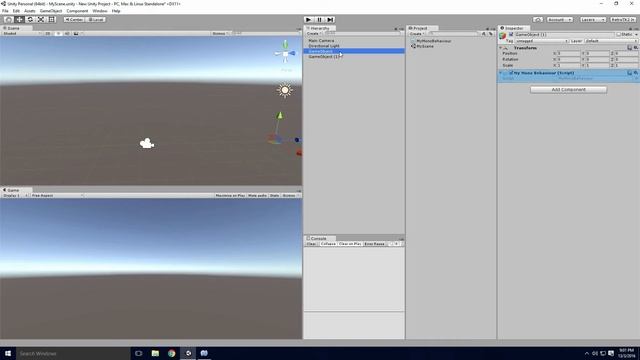Screen dimensions: 640x360
Task: Select the Hand tool in toolbar
Action: (8, 20)
